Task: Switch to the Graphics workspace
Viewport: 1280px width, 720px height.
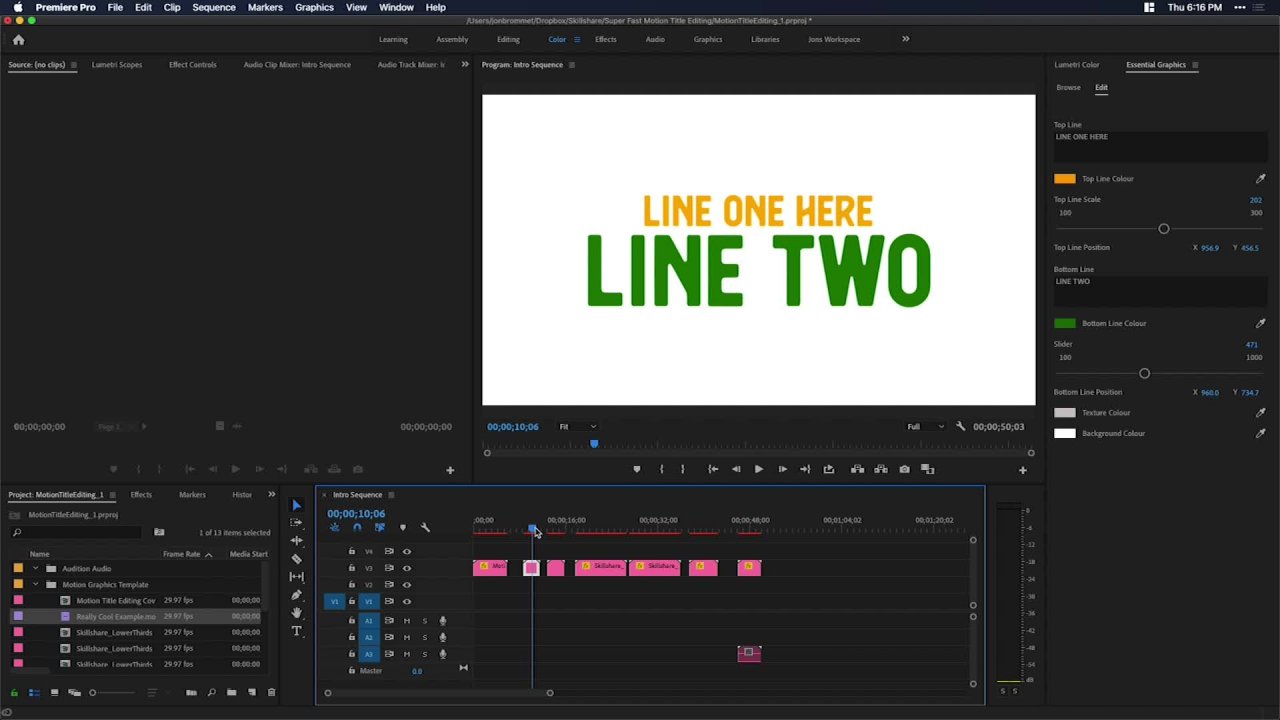Action: click(x=707, y=40)
